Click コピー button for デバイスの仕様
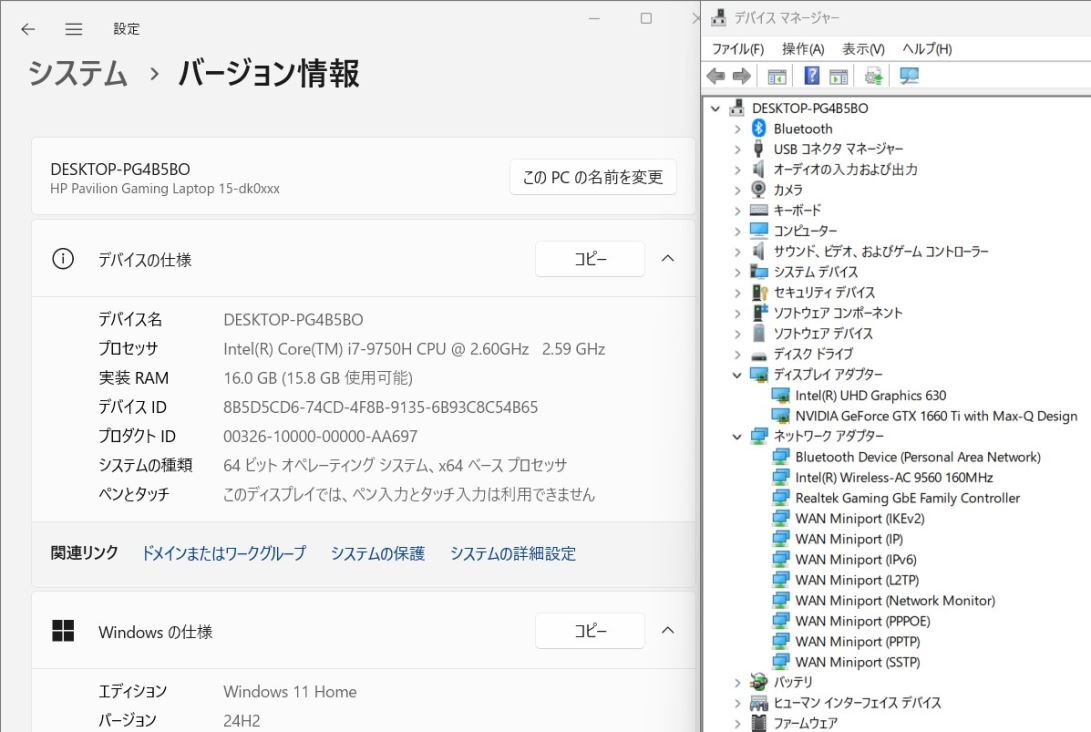 coord(590,259)
